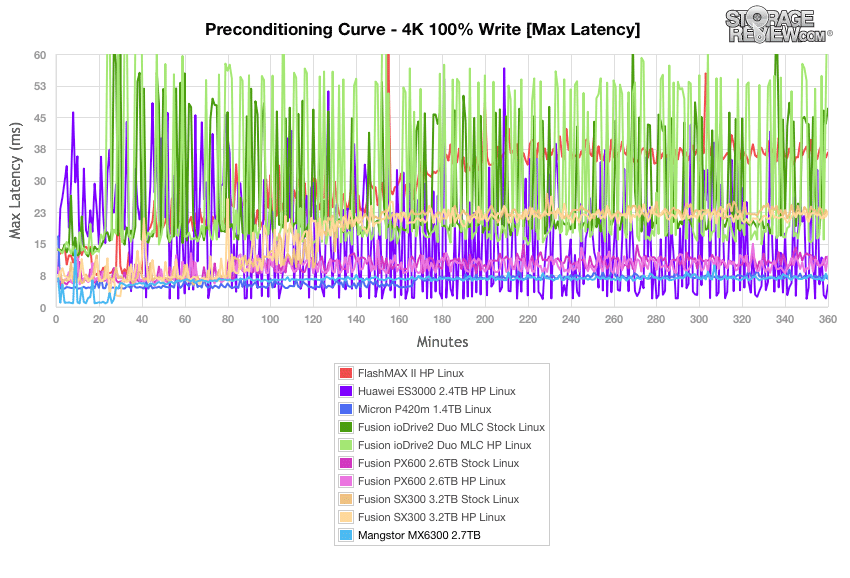Click the 'Micron P420m 1.4TB Linux' legend label
850x578 pixels.
coord(424,409)
